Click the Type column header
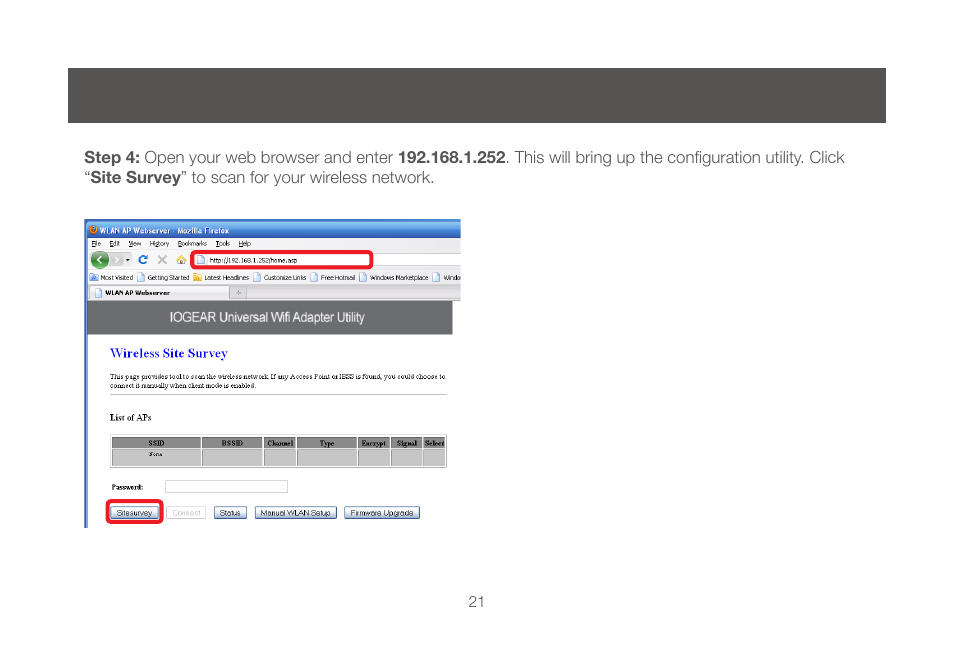Screen dimensions: 954x665 click(327, 443)
